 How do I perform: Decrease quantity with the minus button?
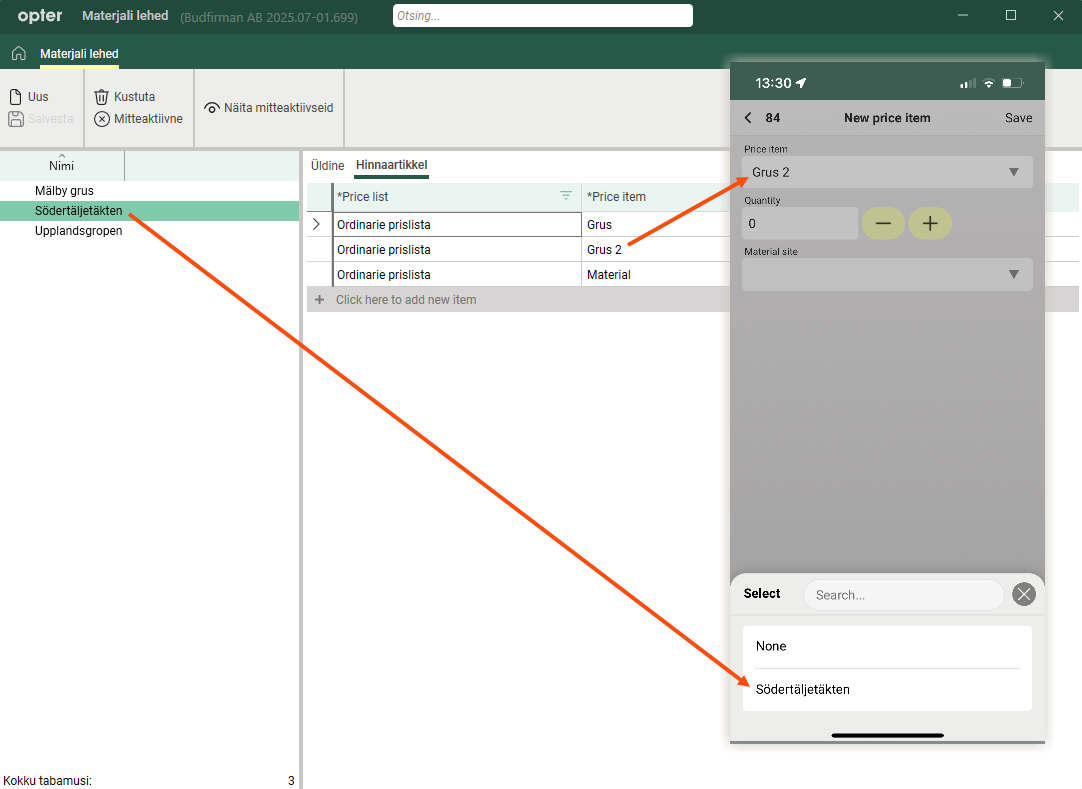pos(883,224)
